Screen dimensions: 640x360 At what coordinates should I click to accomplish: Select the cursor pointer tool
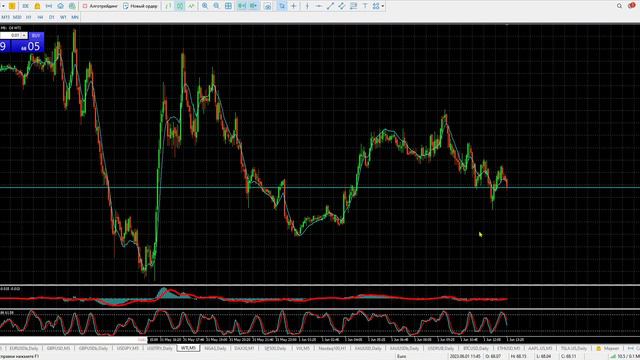tap(282, 6)
